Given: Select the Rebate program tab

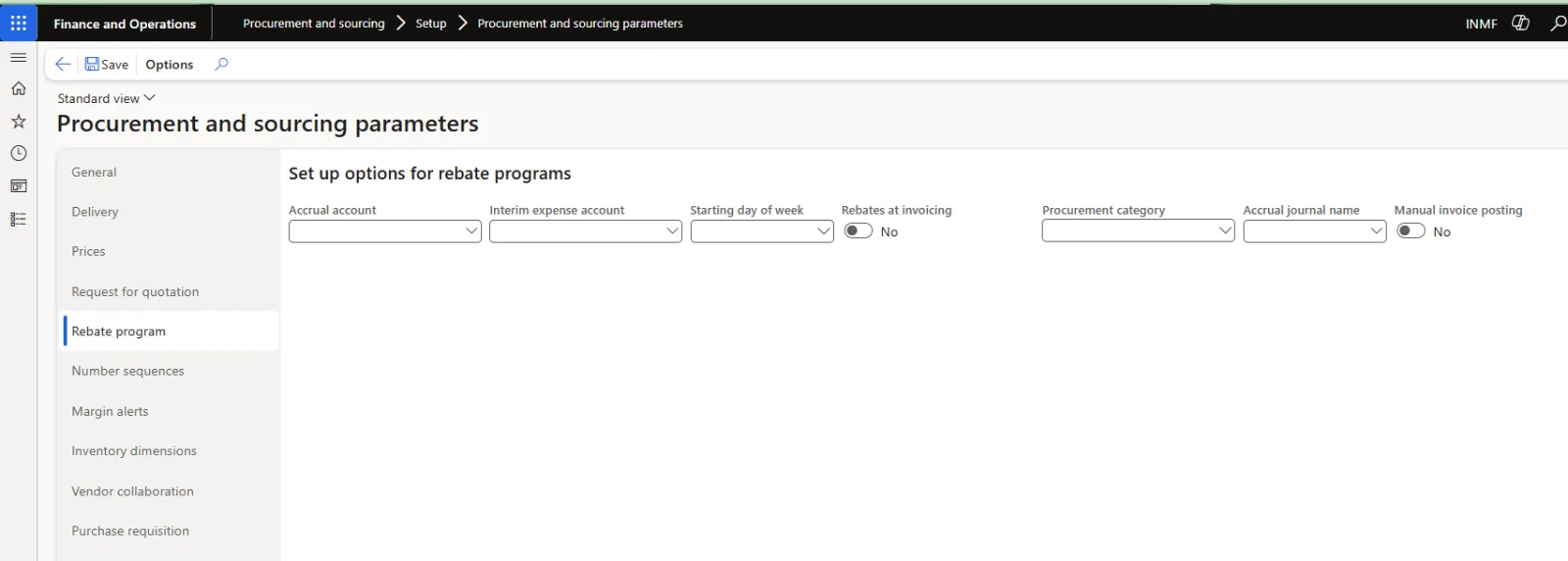Looking at the screenshot, I should (x=168, y=331).
